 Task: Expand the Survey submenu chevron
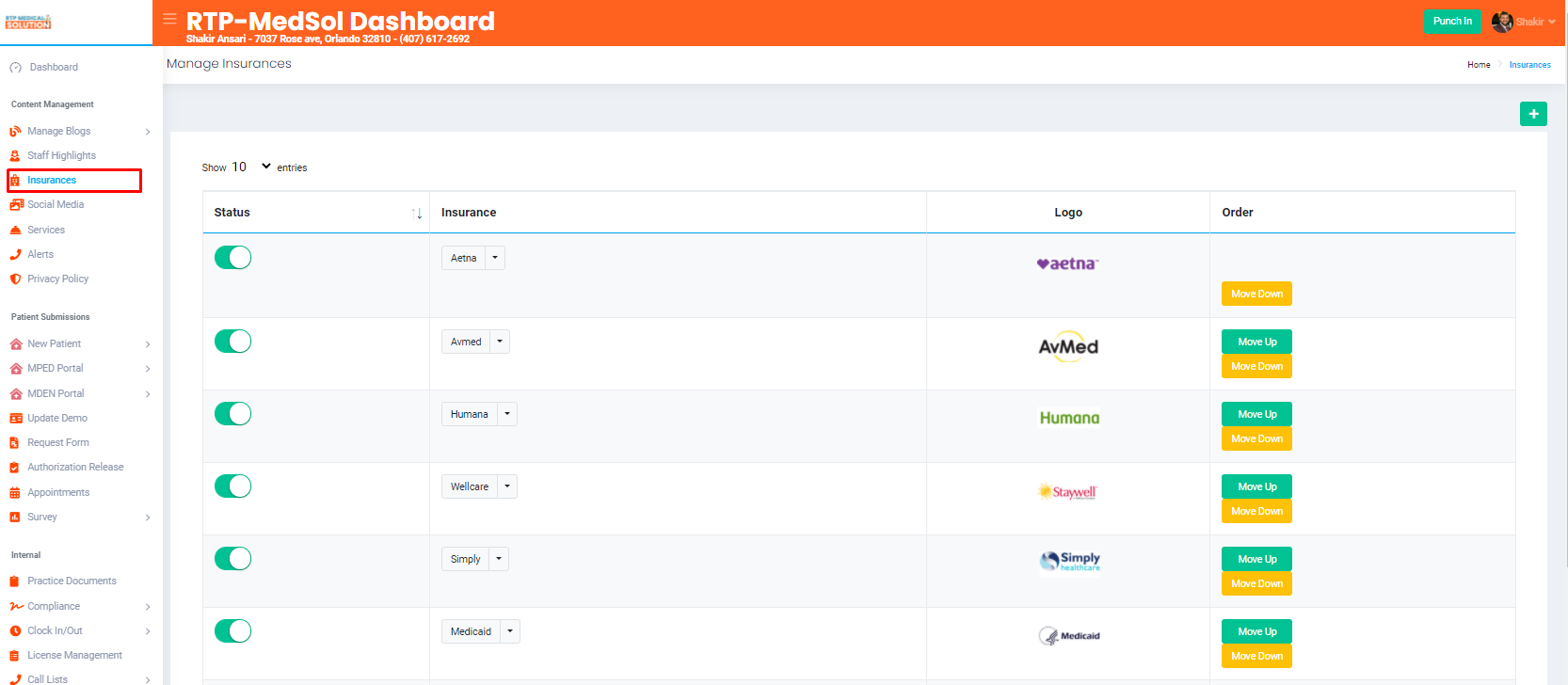(x=148, y=518)
